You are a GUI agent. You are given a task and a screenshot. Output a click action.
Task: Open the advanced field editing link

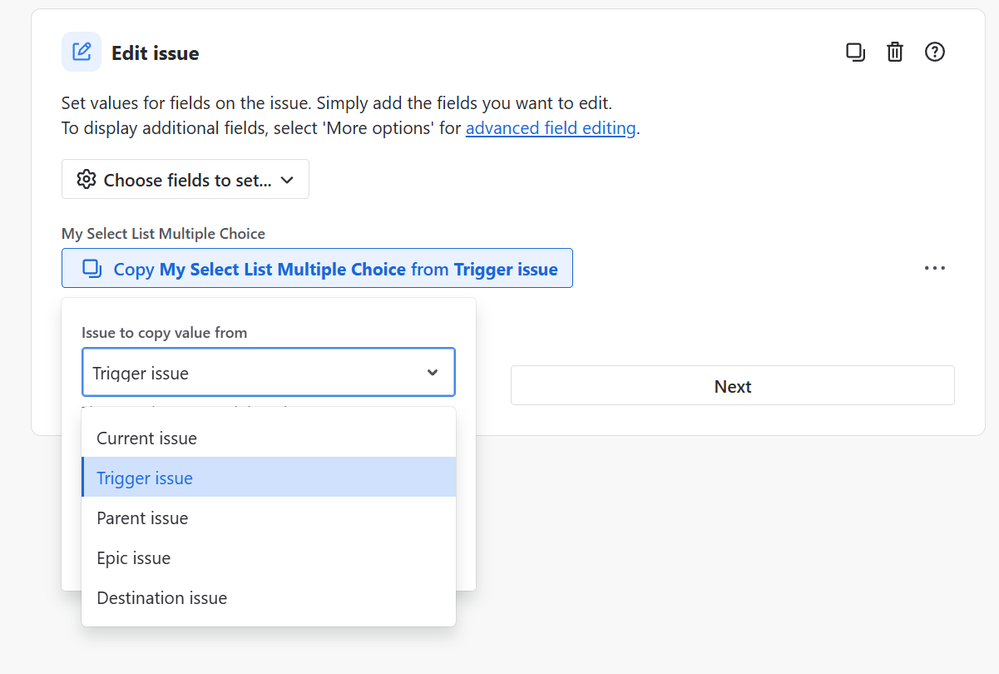(550, 127)
